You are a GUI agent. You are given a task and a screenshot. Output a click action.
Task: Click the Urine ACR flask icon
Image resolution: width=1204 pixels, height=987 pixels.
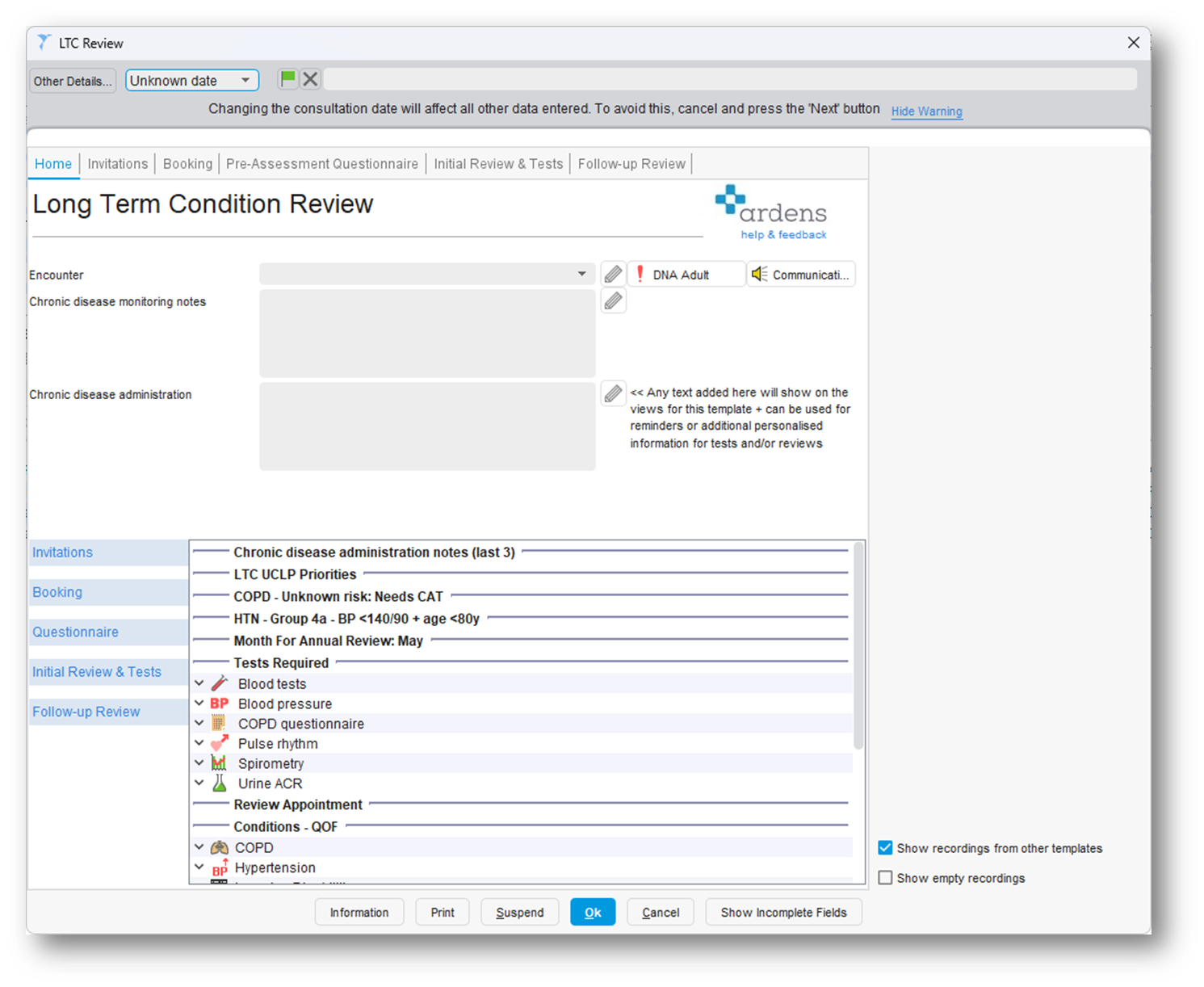[x=219, y=783]
